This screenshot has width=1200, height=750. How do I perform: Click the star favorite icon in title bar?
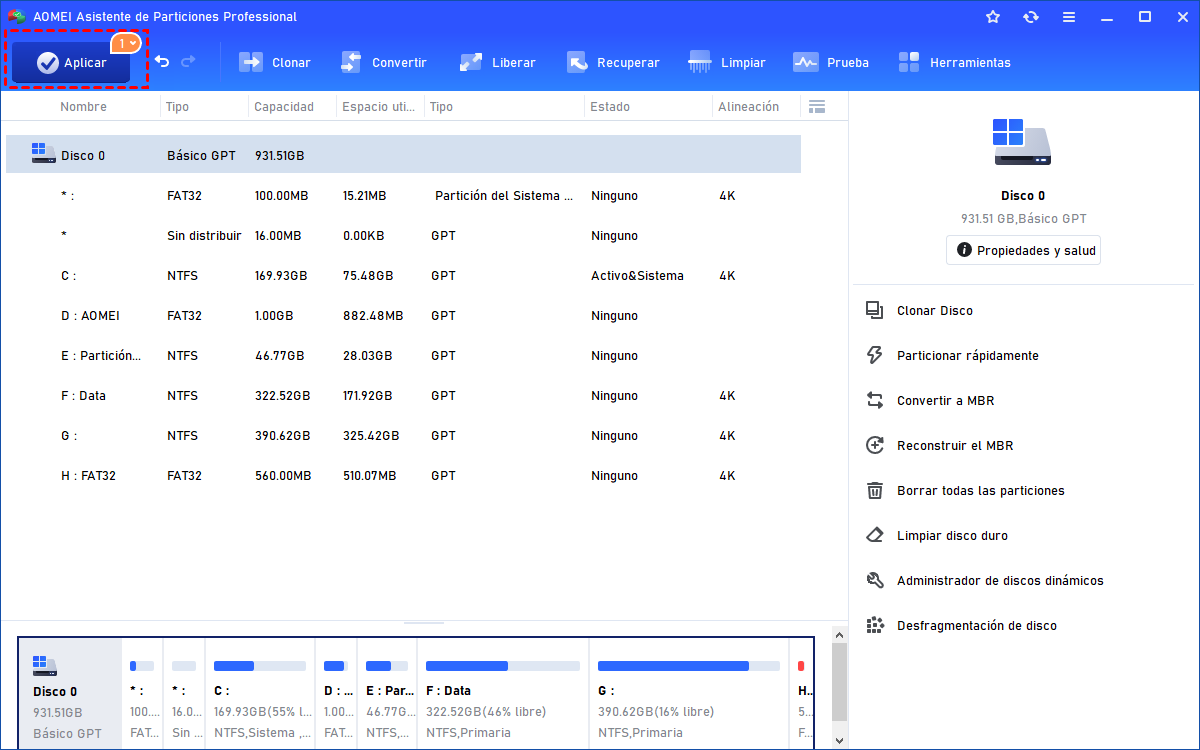click(x=993, y=17)
